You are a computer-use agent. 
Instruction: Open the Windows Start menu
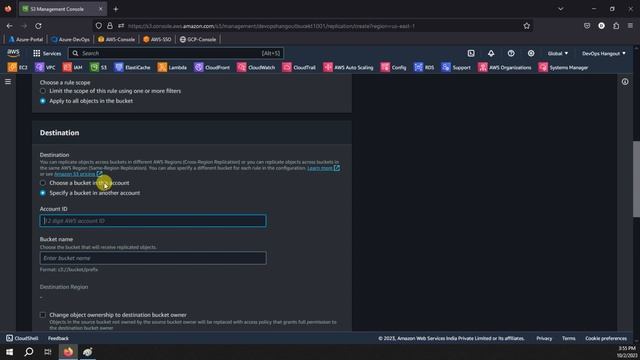click(x=9, y=351)
